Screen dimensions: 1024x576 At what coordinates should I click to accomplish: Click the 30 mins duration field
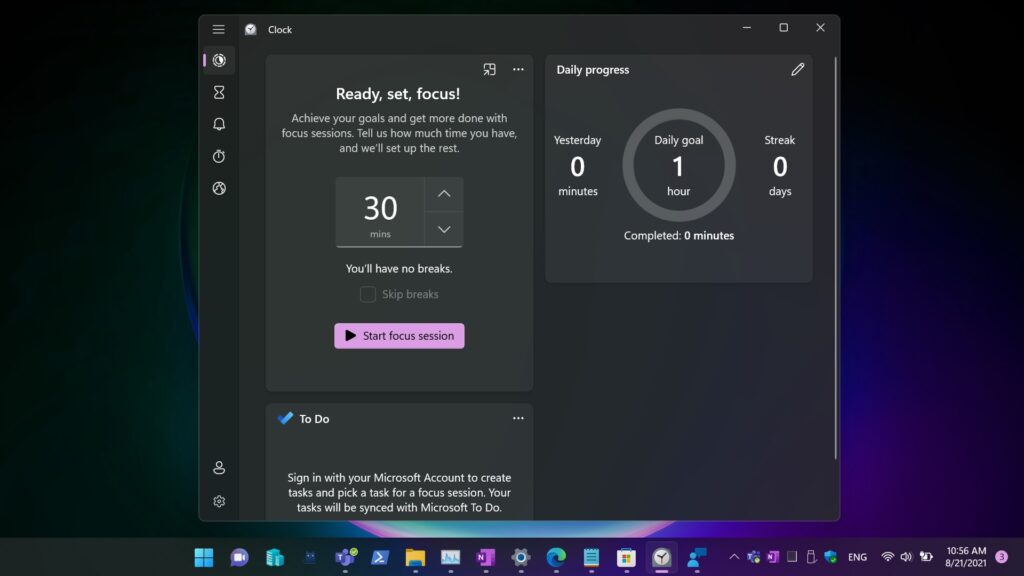pyautogui.click(x=380, y=211)
